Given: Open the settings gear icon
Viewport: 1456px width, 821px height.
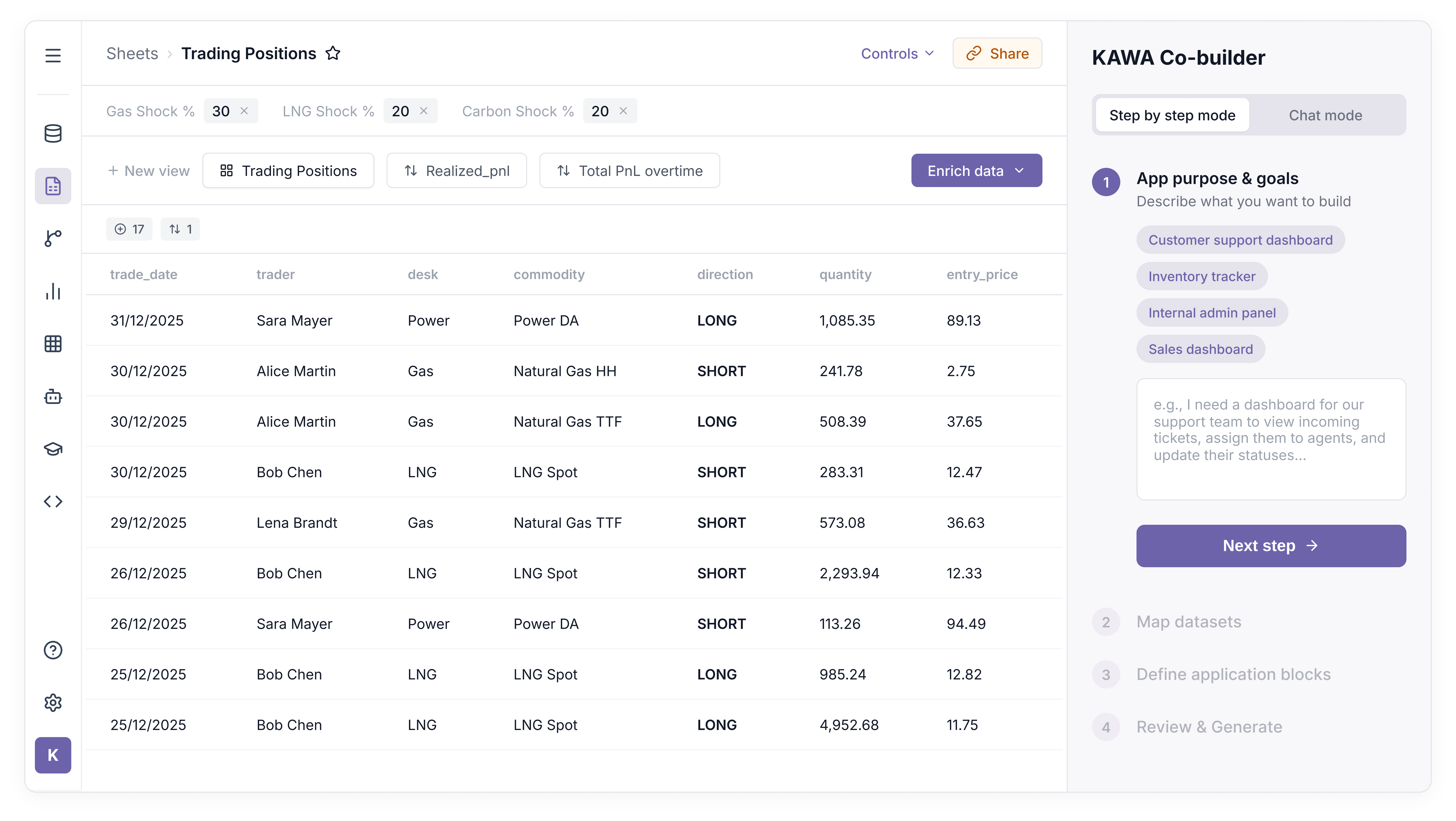Looking at the screenshot, I should (53, 702).
